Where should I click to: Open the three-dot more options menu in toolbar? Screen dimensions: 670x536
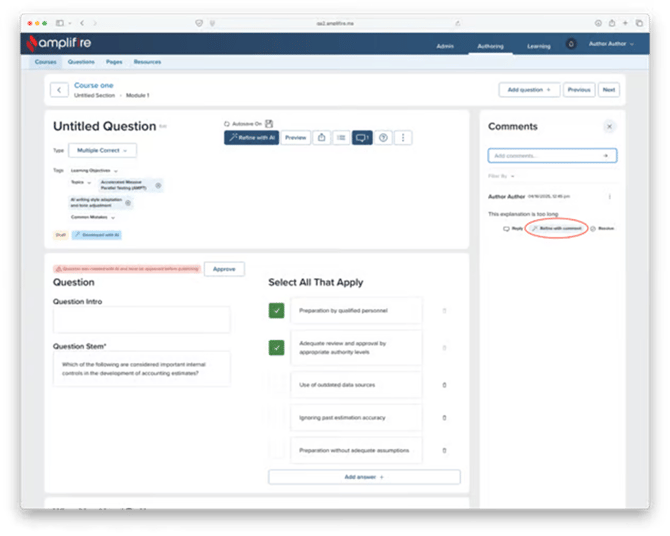(x=403, y=138)
